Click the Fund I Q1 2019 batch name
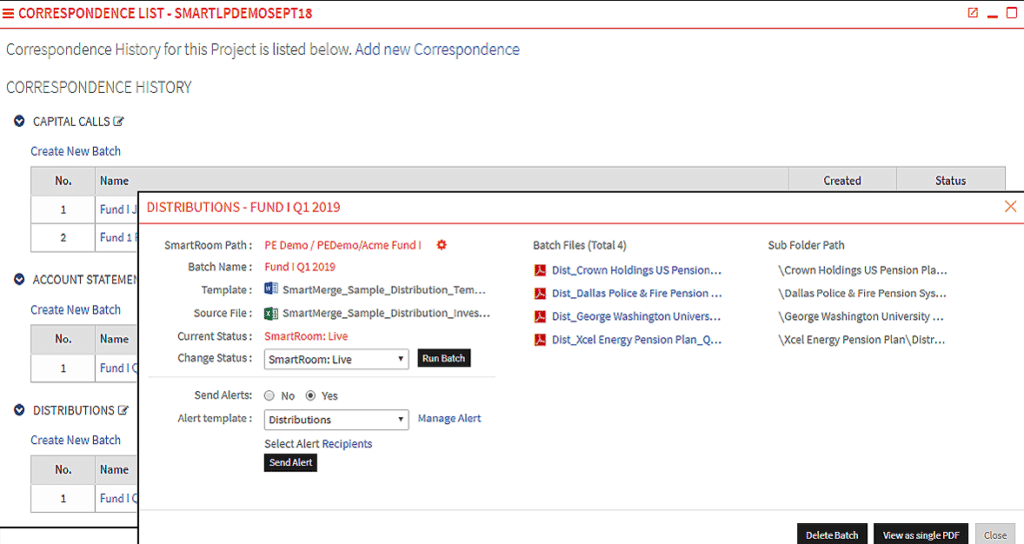This screenshot has width=1024, height=544. 300,267
